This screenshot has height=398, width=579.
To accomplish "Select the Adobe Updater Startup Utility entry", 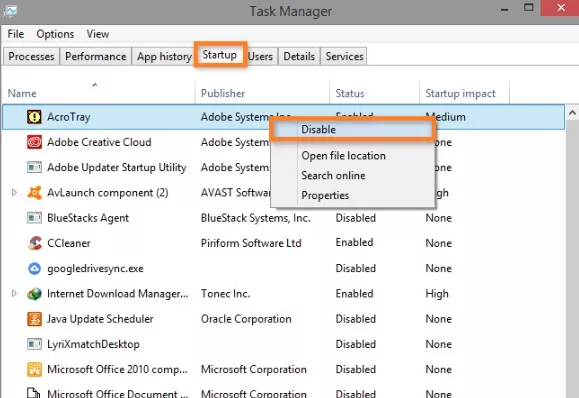I will coord(117,167).
